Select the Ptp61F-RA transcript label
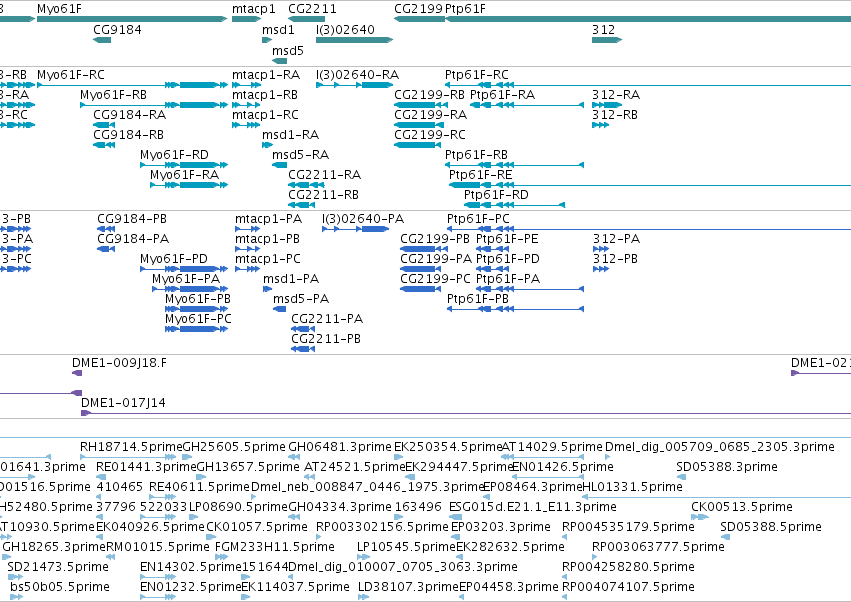851x602 pixels. [x=503, y=94]
